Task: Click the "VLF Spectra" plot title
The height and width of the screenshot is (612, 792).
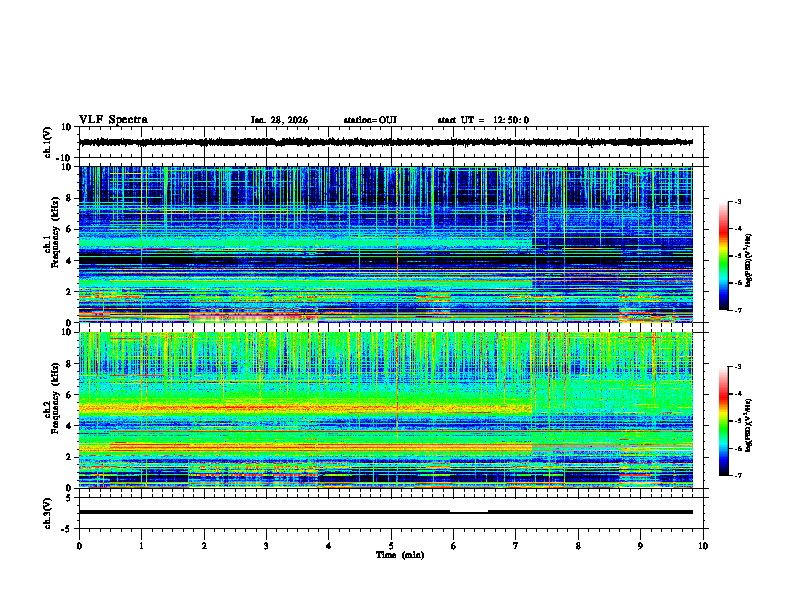Action: 113,120
